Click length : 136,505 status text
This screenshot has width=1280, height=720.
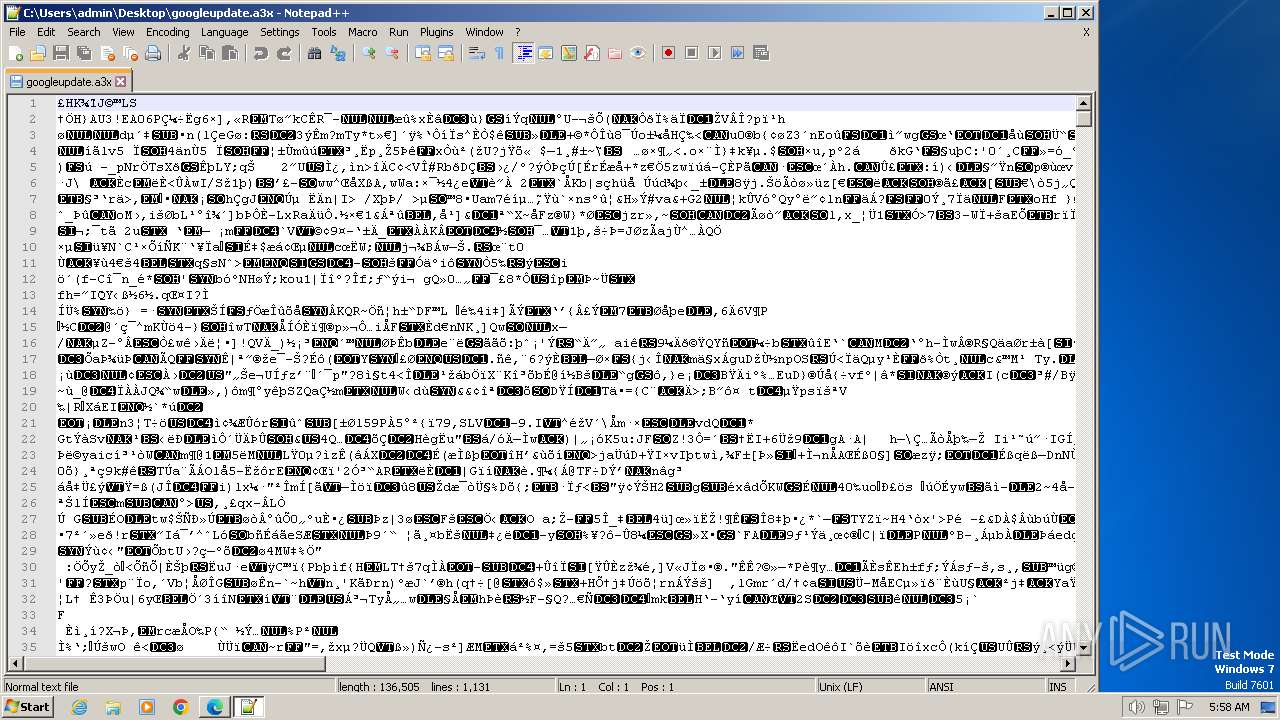(380, 687)
